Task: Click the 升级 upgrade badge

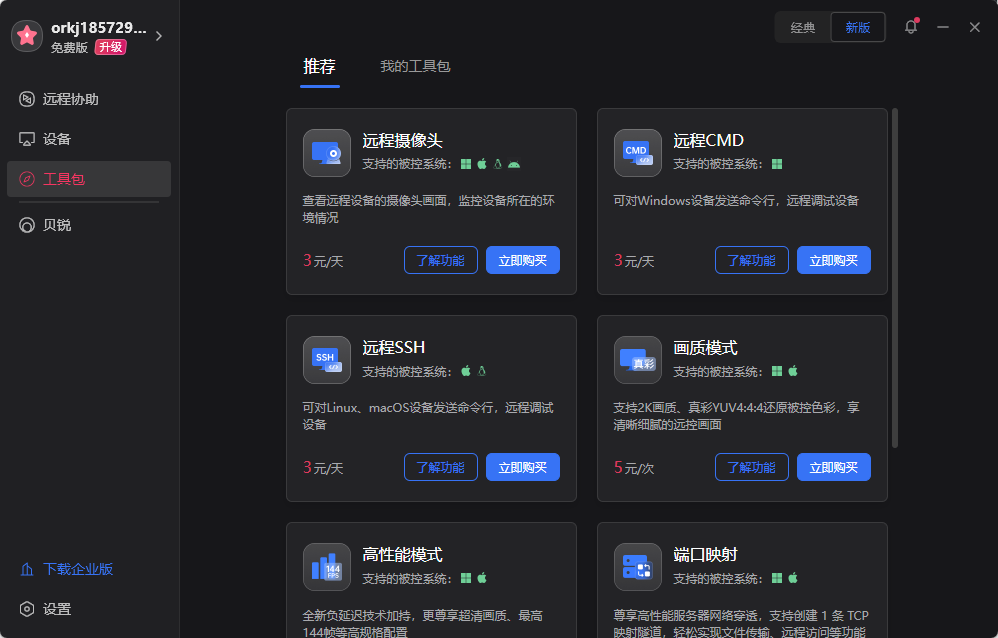Action: [x=110, y=47]
